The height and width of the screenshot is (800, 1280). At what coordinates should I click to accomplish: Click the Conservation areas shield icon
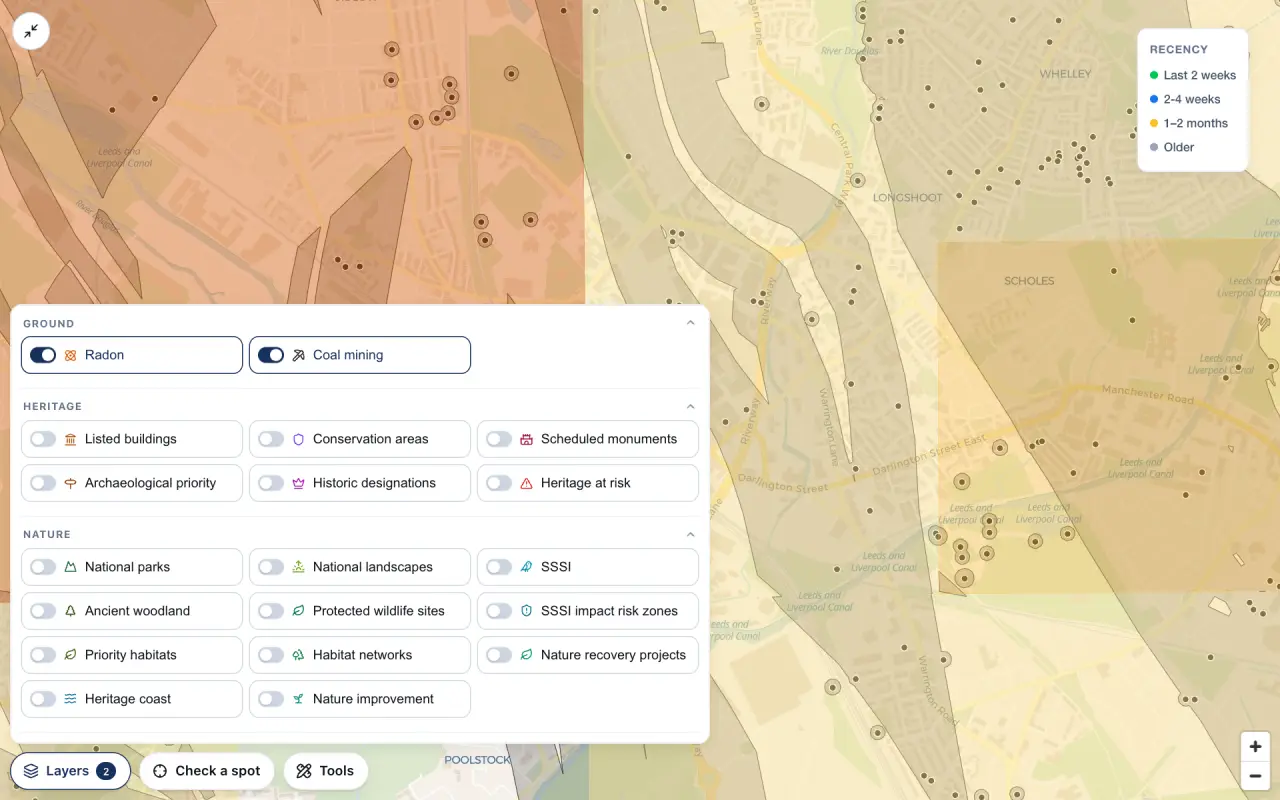click(x=298, y=439)
